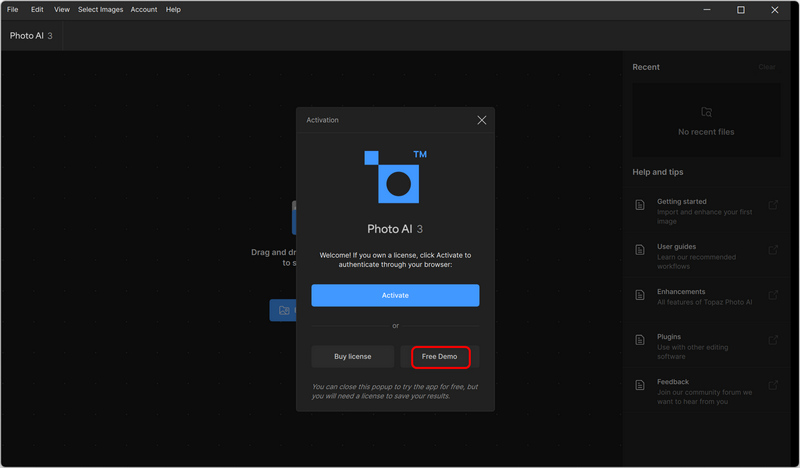800x468 pixels.
Task: Click the Buy license button
Action: tap(353, 356)
